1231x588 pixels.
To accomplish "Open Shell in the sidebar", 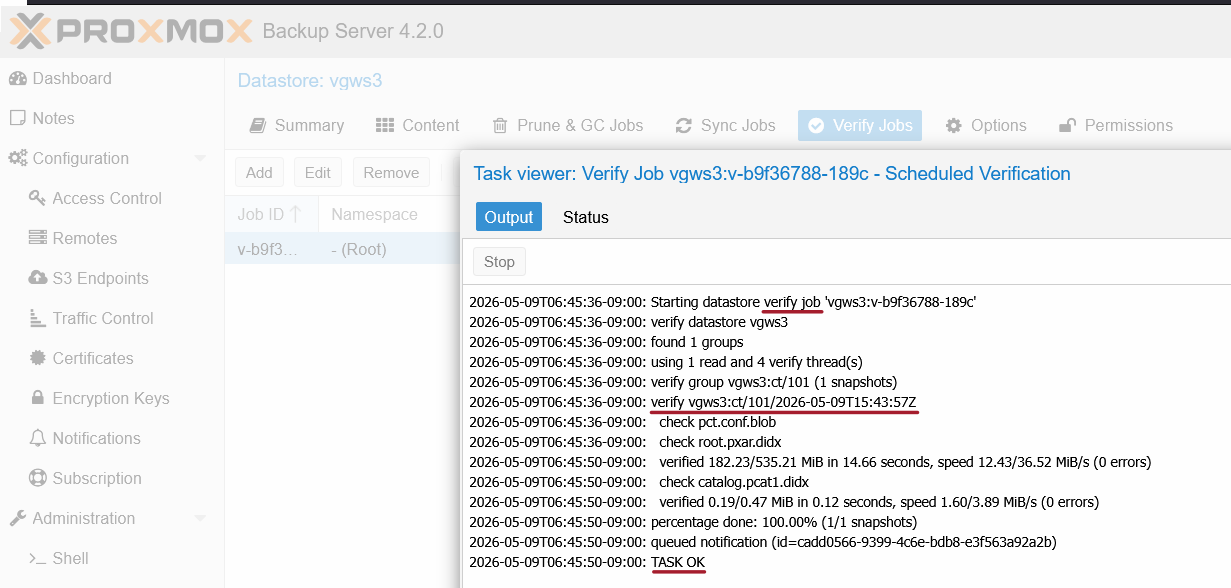I will [x=71, y=558].
